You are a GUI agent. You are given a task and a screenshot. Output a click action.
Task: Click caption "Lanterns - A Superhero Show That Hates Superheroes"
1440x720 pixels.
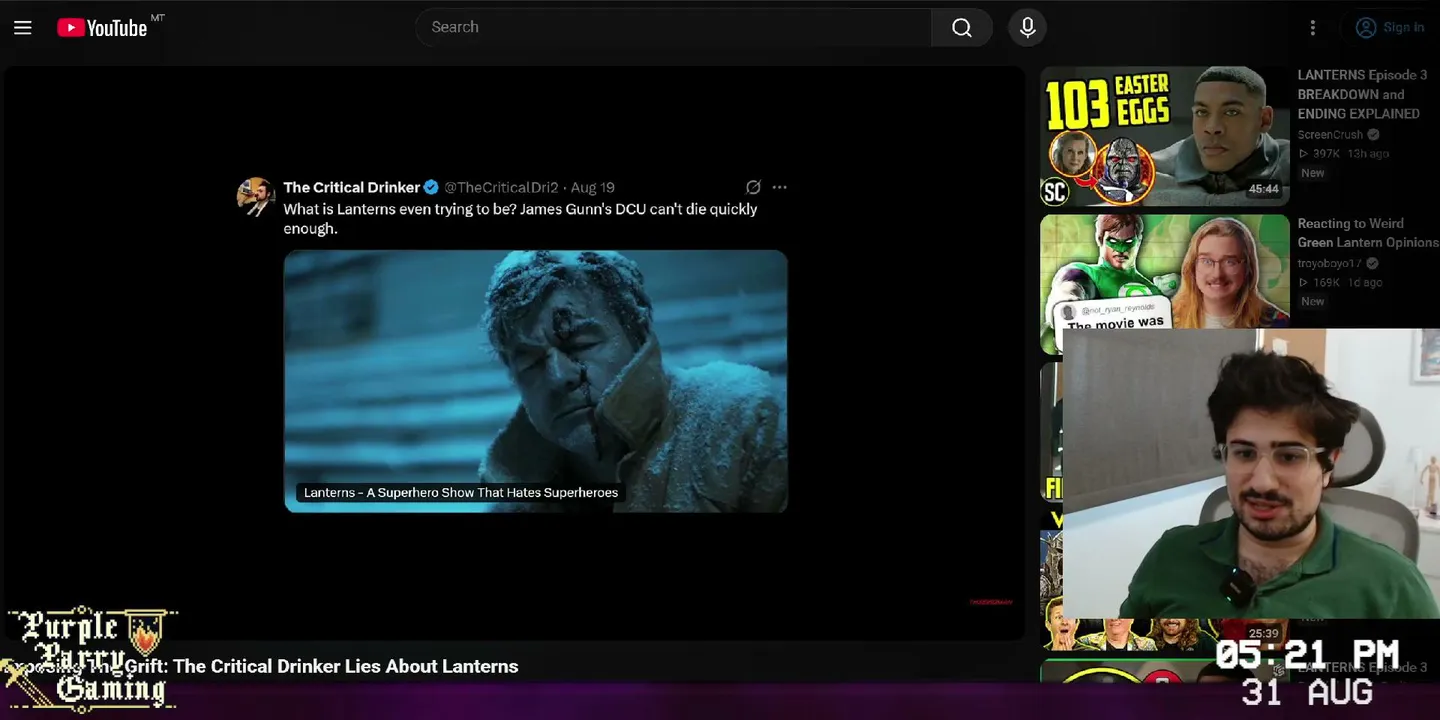tap(461, 492)
